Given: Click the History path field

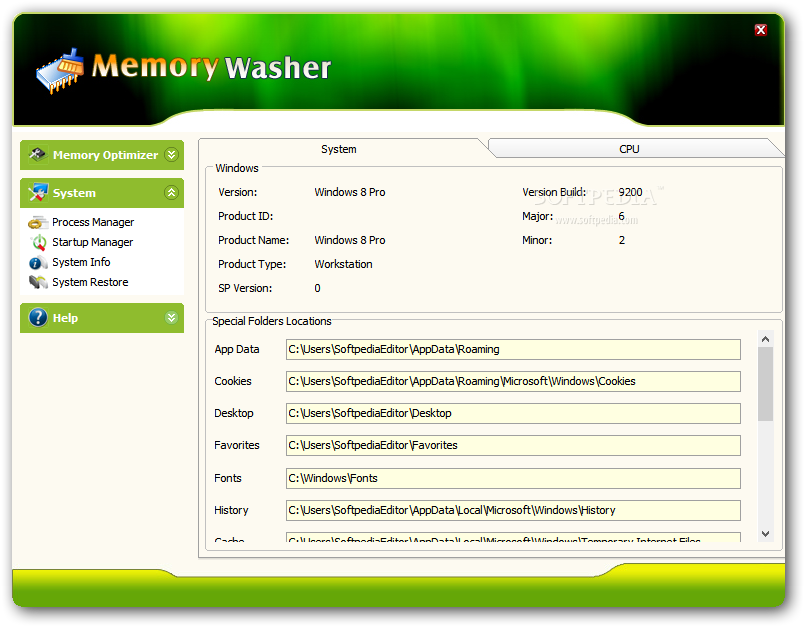Looking at the screenshot, I should click(513, 510).
